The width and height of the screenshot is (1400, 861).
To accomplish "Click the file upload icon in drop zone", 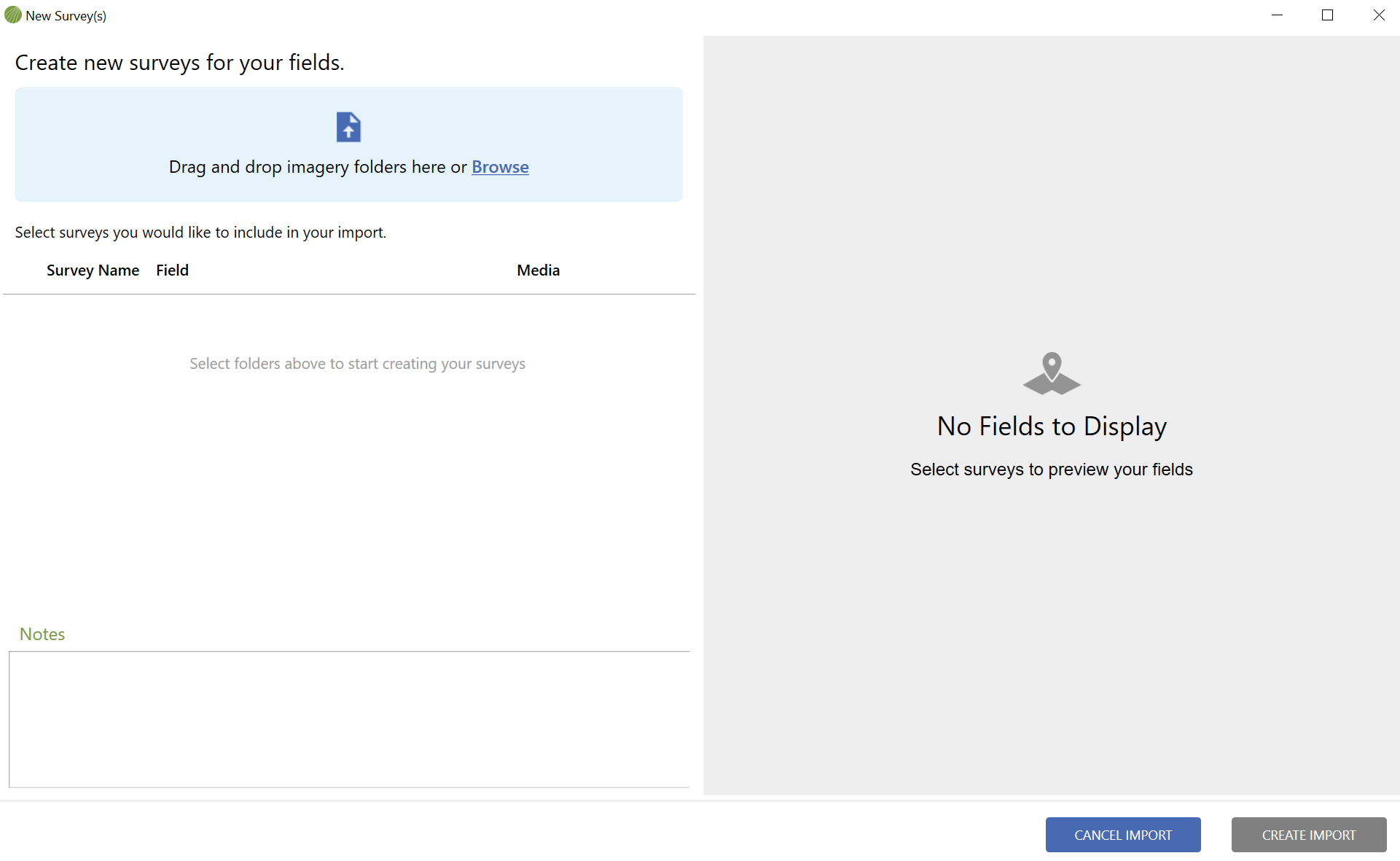I will coord(348,127).
